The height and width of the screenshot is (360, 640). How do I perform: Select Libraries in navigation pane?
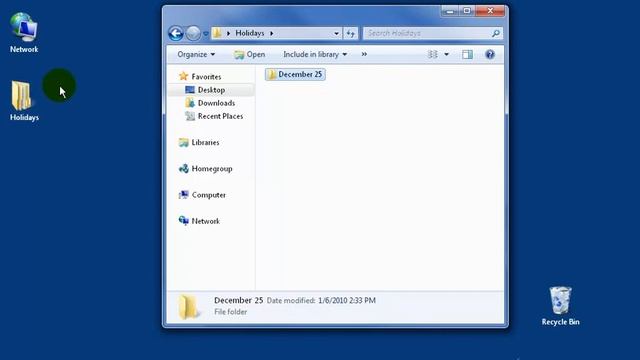click(205, 142)
